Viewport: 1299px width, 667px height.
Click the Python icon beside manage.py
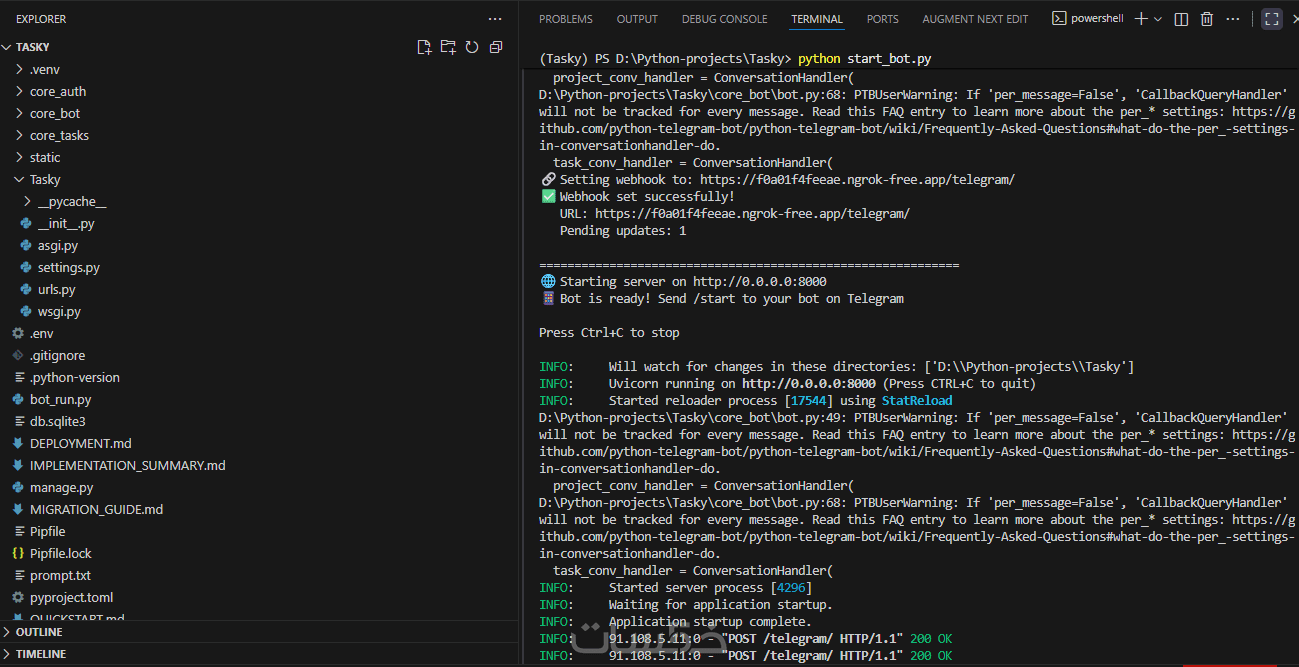coord(18,487)
